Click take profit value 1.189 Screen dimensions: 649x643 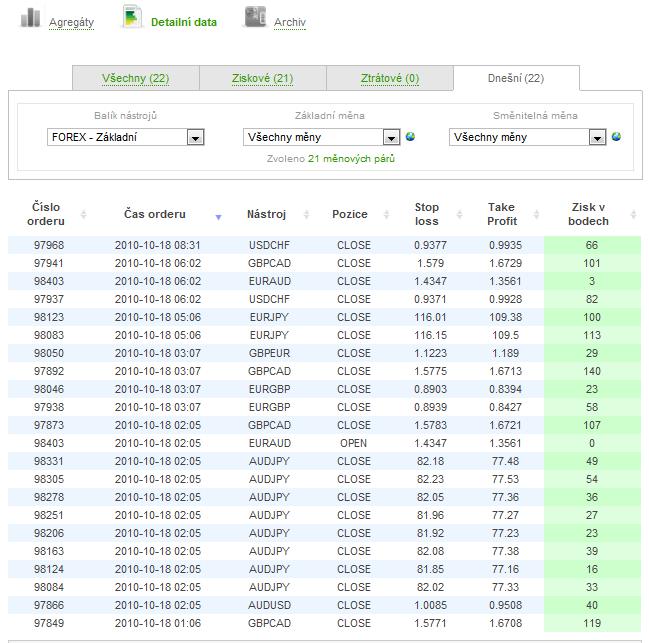tap(505, 353)
